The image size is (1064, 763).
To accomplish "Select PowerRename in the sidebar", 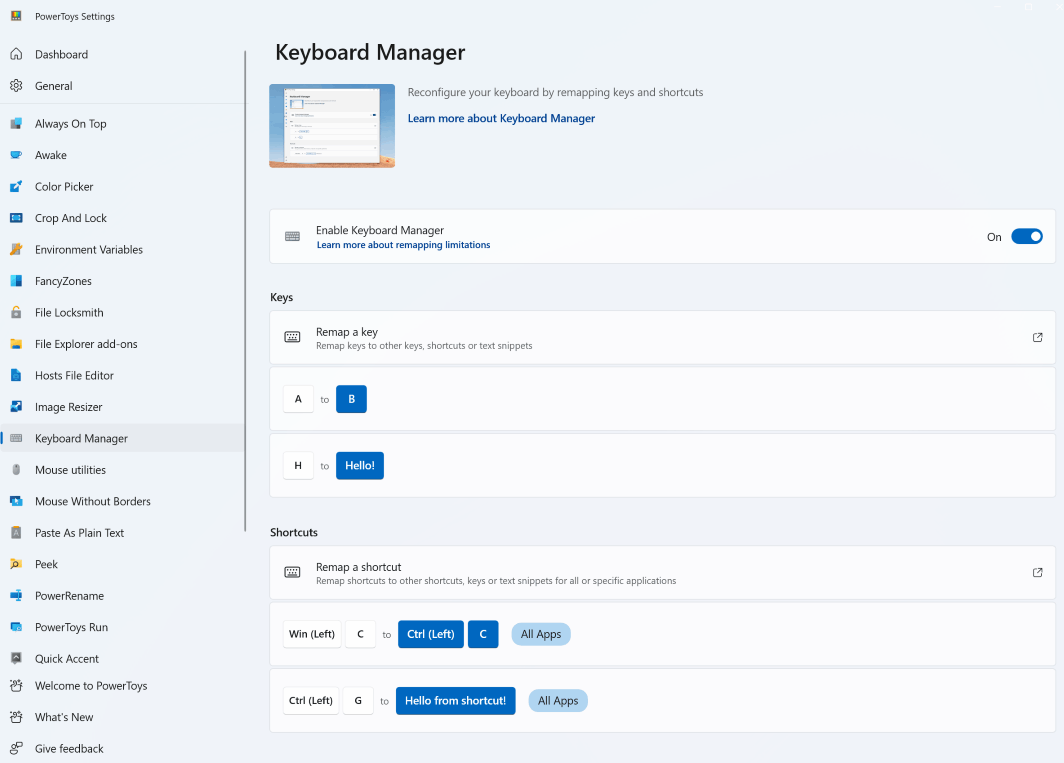I will (122, 595).
